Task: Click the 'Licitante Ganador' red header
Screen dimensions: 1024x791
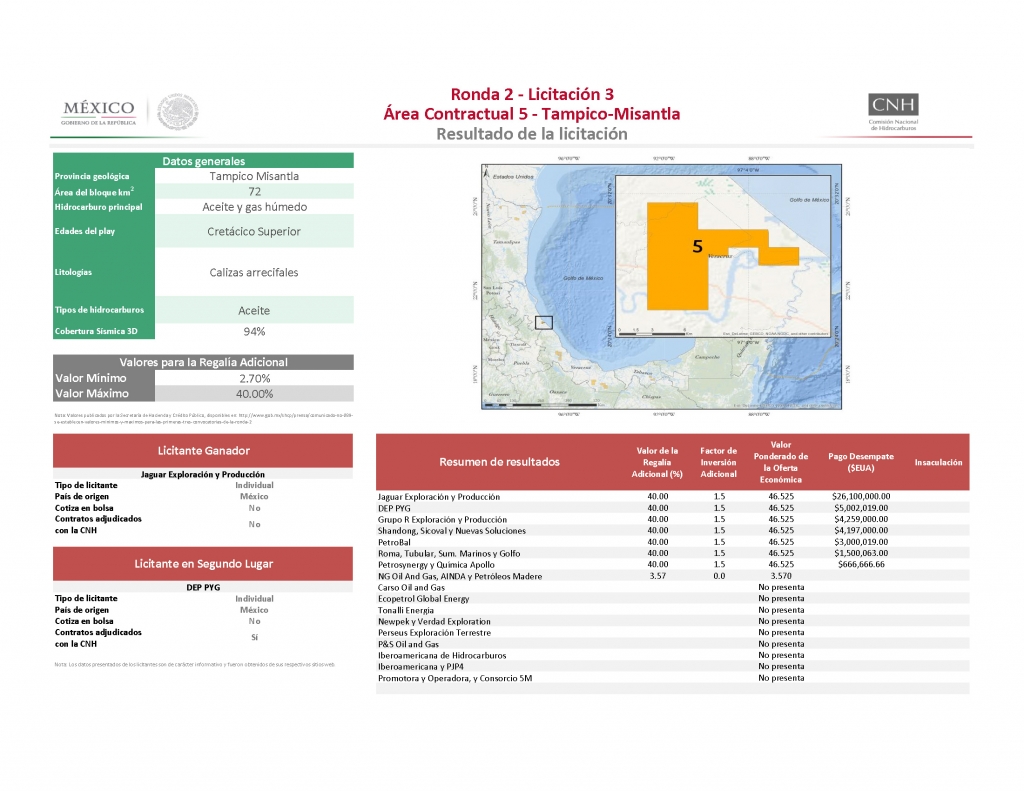Action: 203,451
